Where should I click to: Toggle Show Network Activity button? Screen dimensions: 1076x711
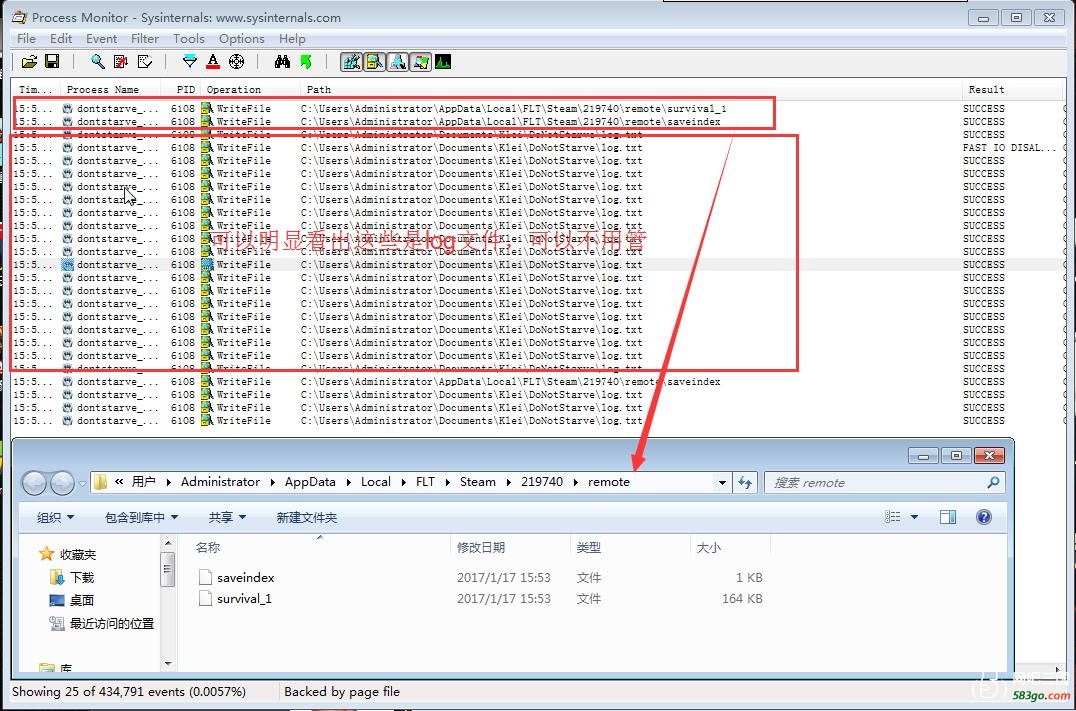pos(397,62)
